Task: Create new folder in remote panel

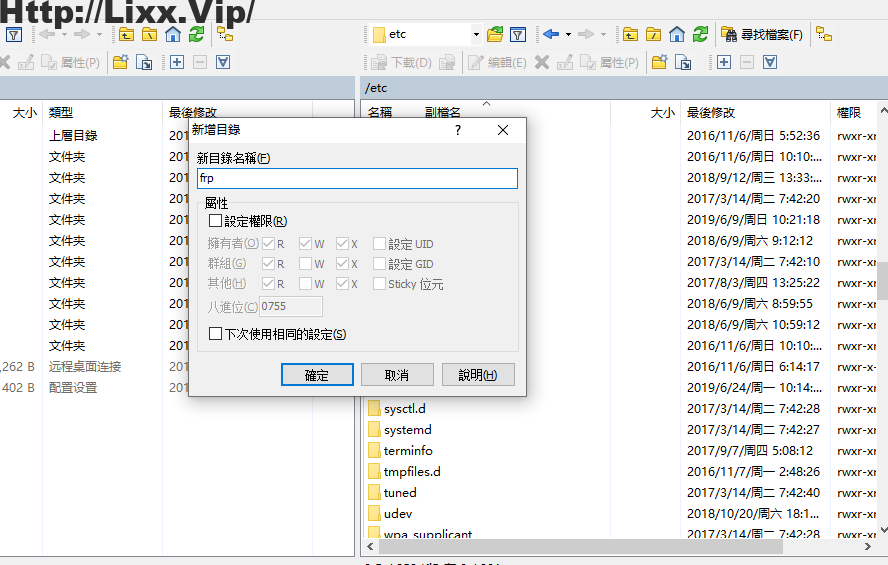Action: 659,62
